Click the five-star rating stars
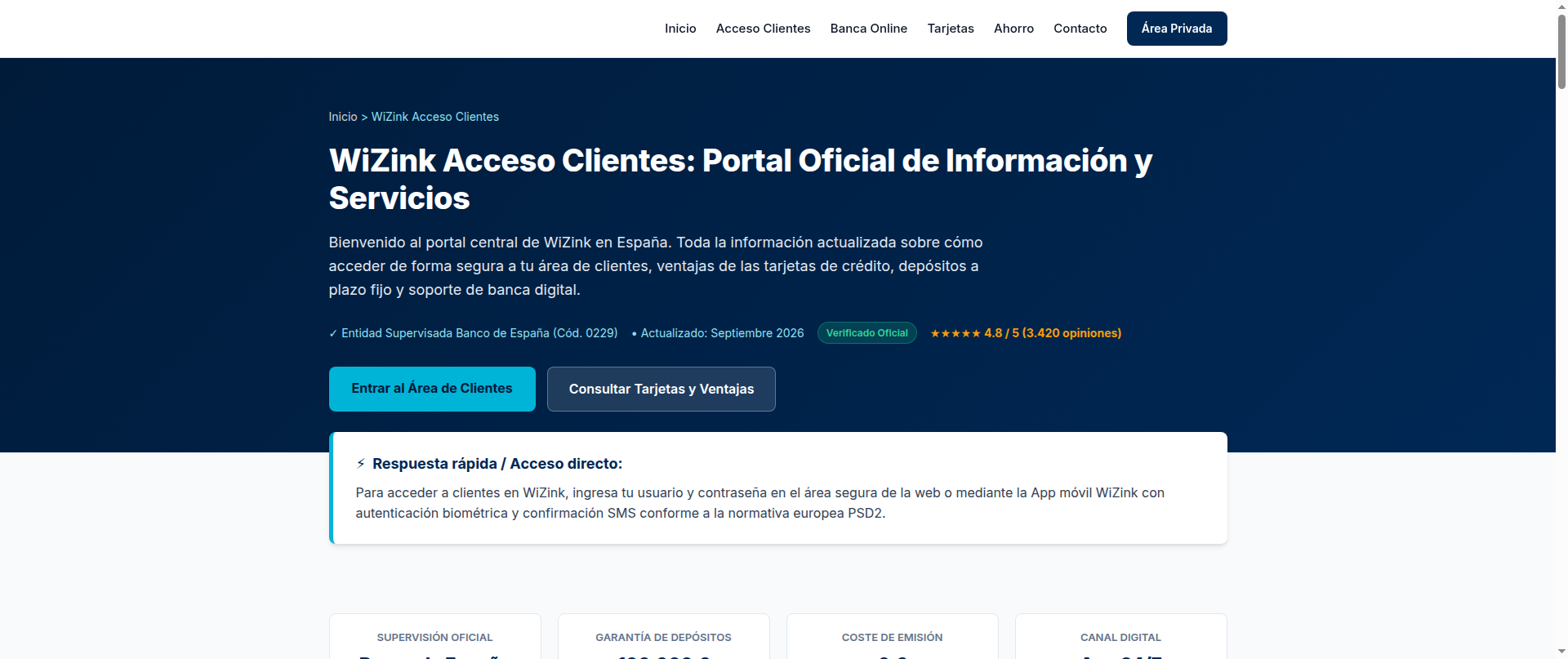This screenshot has width=1568, height=659. pos(955,333)
